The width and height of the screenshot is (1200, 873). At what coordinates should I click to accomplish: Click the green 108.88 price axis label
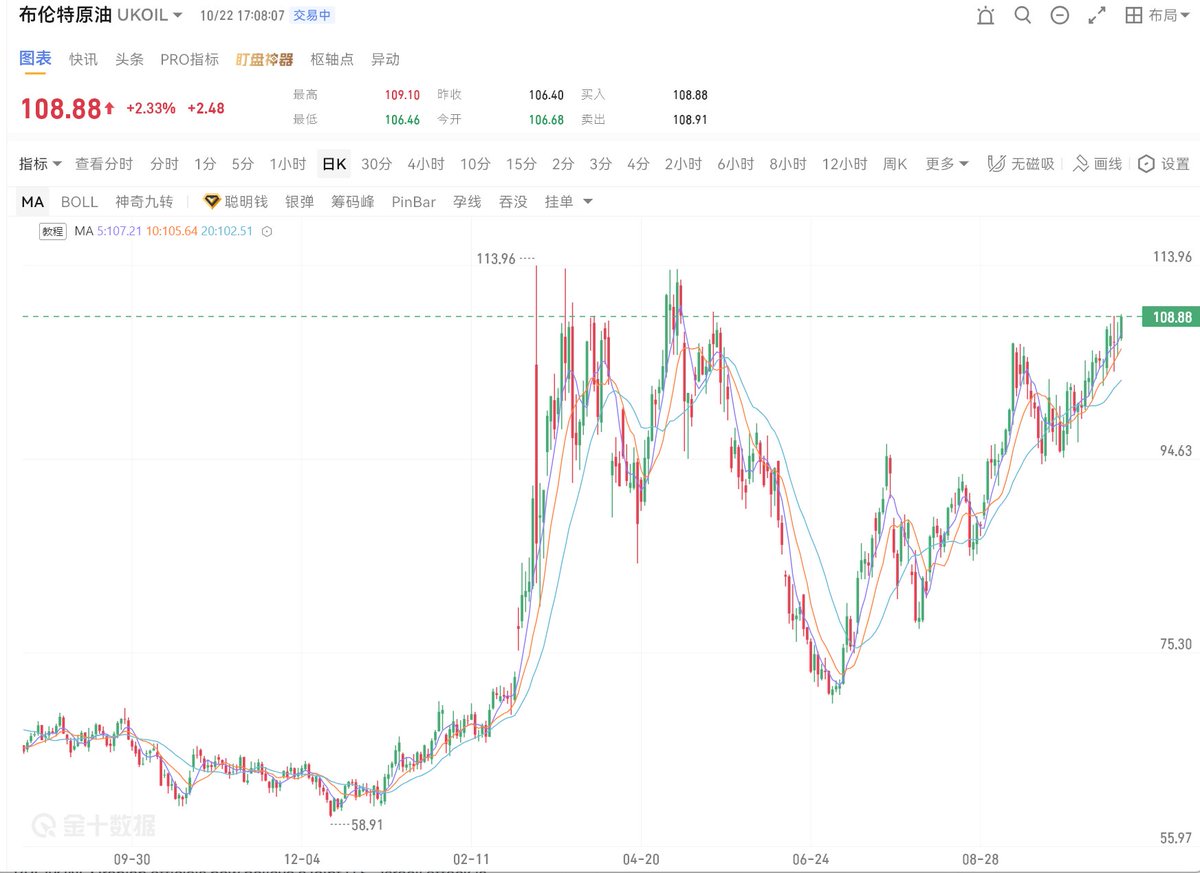tap(1171, 318)
